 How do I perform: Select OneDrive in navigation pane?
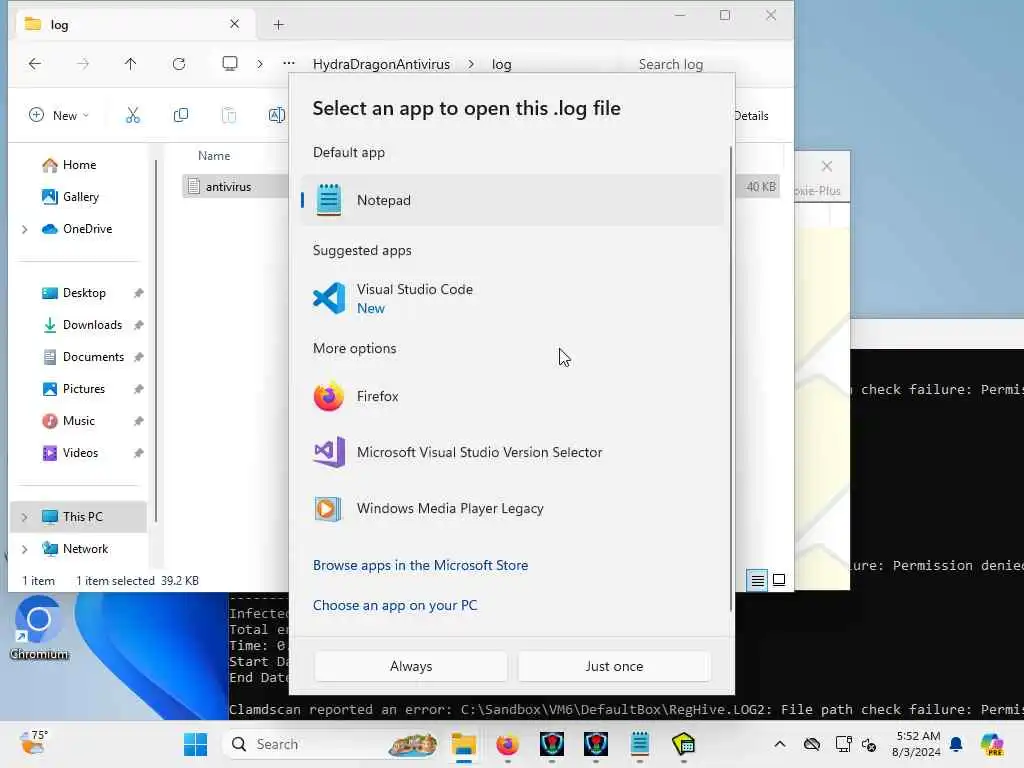88,229
